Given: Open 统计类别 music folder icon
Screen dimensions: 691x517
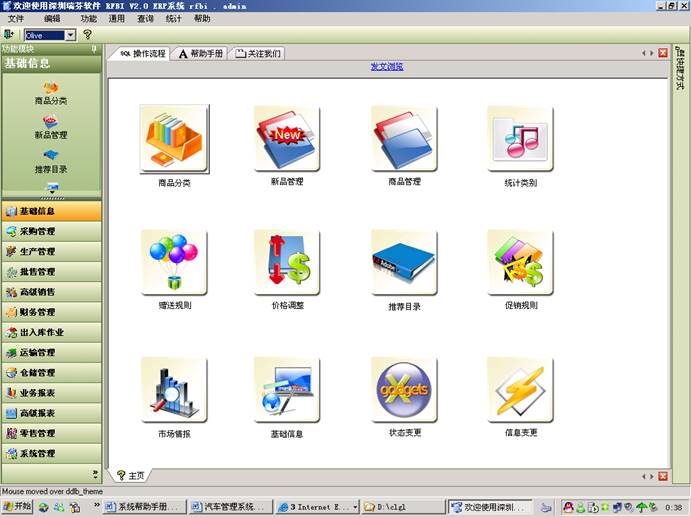Looking at the screenshot, I should coord(520,139).
